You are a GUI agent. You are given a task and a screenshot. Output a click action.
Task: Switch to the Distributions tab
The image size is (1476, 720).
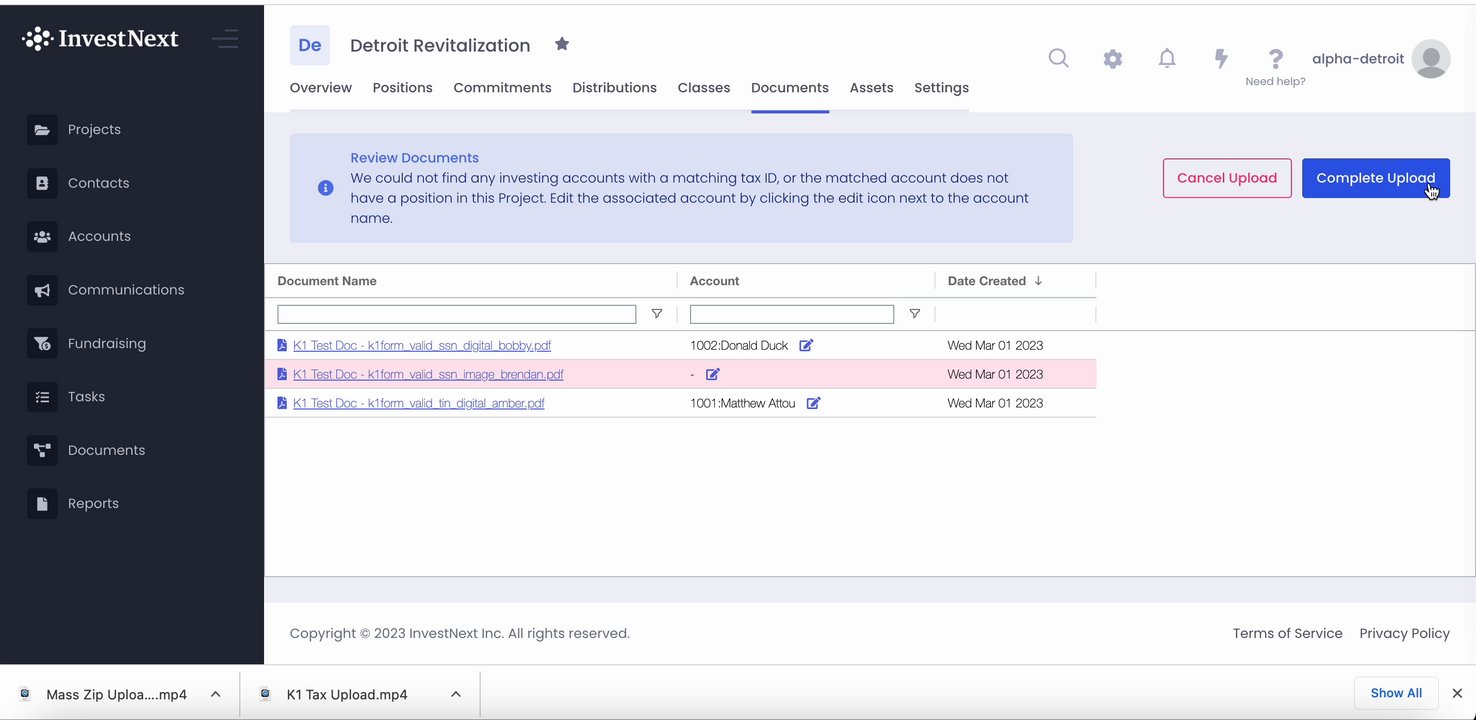click(x=614, y=88)
